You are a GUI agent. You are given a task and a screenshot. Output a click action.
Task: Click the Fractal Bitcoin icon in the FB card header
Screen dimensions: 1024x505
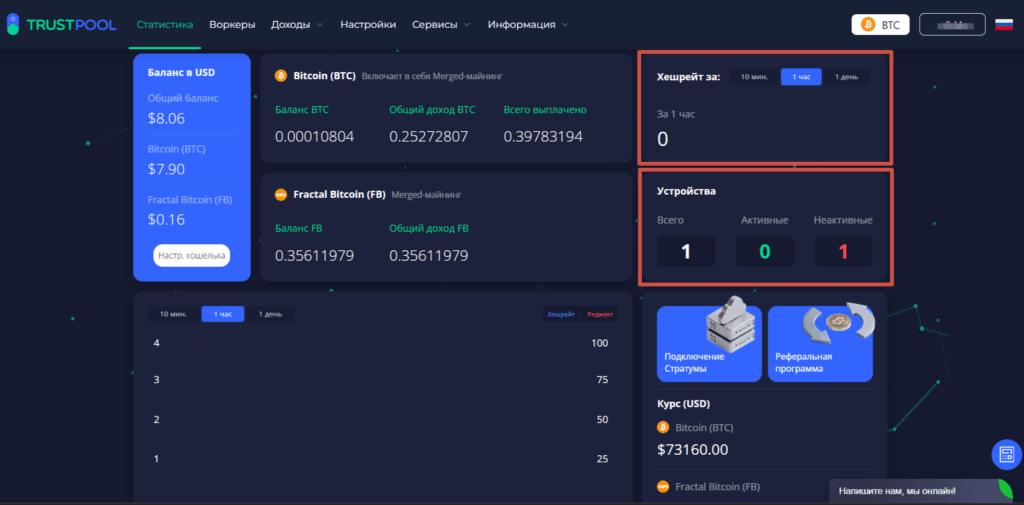click(281, 194)
